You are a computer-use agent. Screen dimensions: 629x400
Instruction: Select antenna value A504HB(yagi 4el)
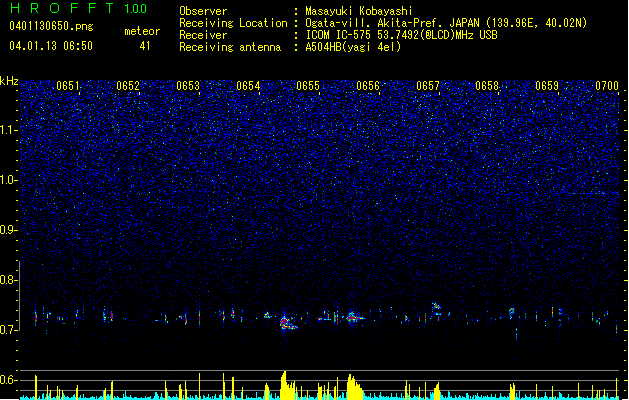click(x=353, y=47)
